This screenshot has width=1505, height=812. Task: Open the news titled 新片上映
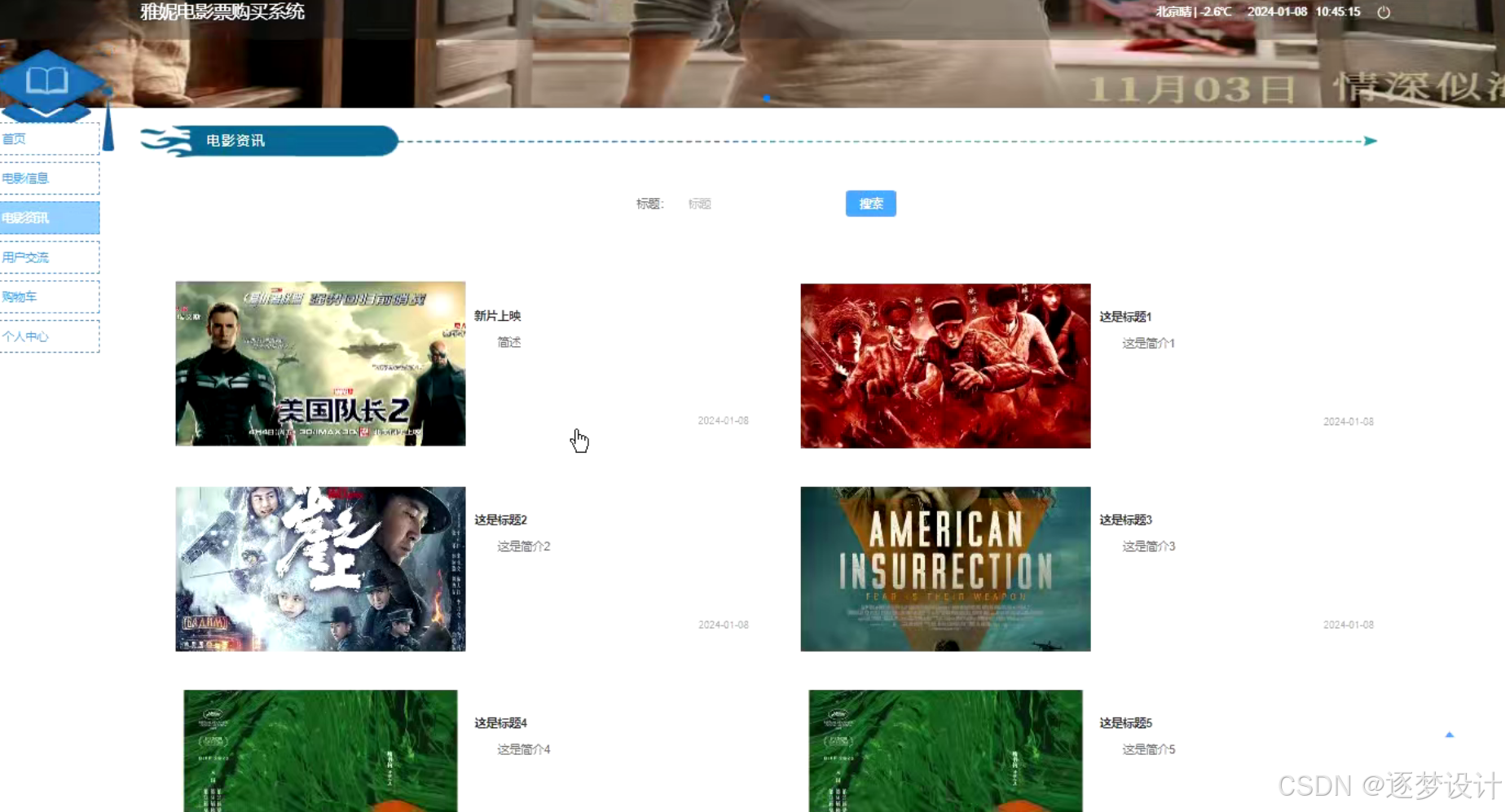(x=498, y=316)
